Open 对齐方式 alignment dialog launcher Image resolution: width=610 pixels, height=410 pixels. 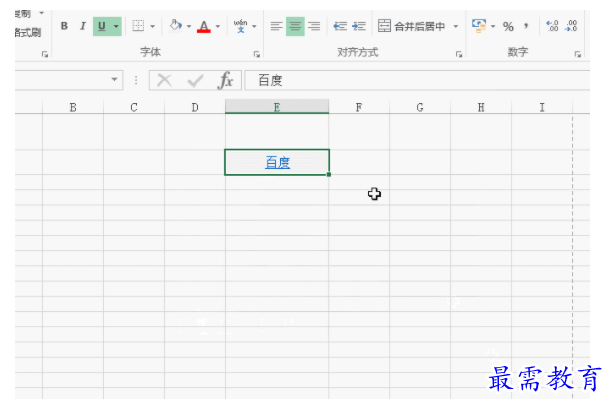pyautogui.click(x=459, y=54)
